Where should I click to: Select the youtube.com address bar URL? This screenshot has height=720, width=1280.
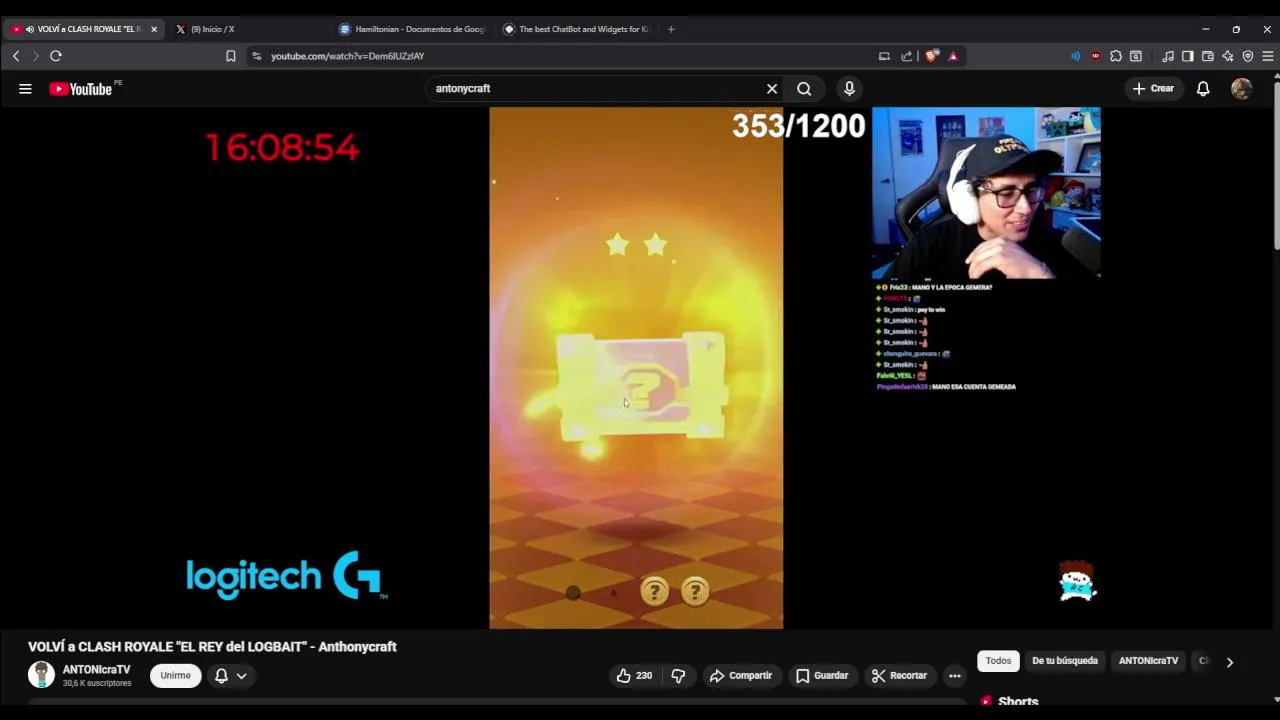347,56
